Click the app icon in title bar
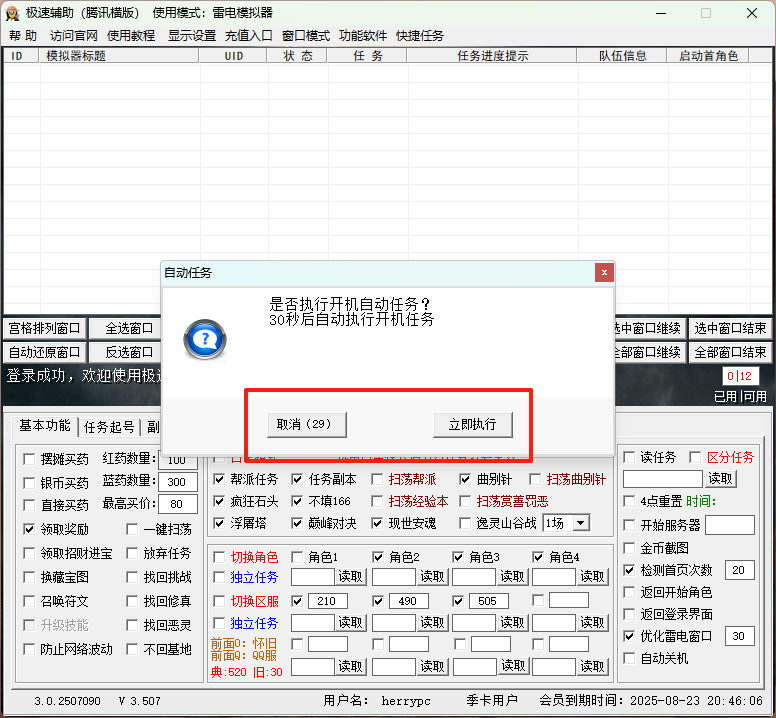Screen dimensions: 776x718 13,13
